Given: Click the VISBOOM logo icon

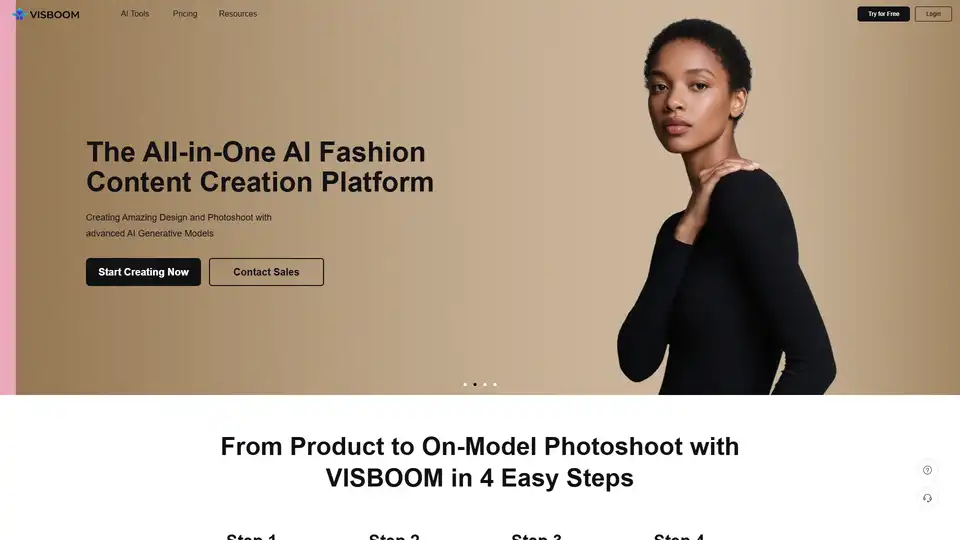Looking at the screenshot, I should (20, 14).
